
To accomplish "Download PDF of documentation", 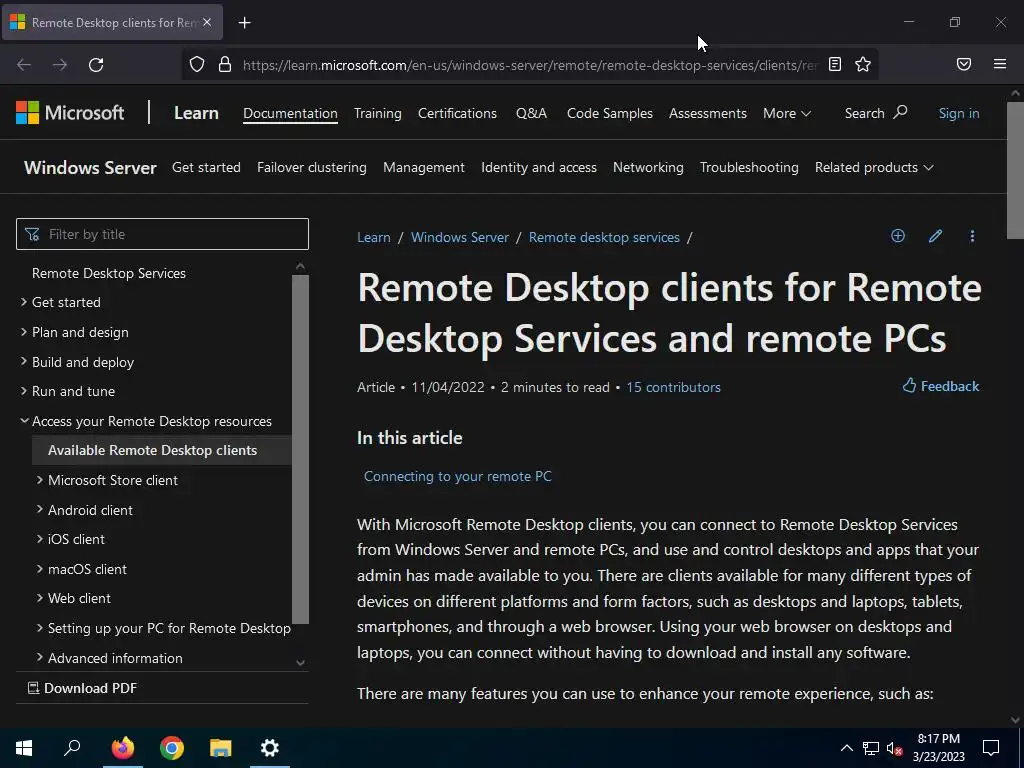I will tap(82, 688).
